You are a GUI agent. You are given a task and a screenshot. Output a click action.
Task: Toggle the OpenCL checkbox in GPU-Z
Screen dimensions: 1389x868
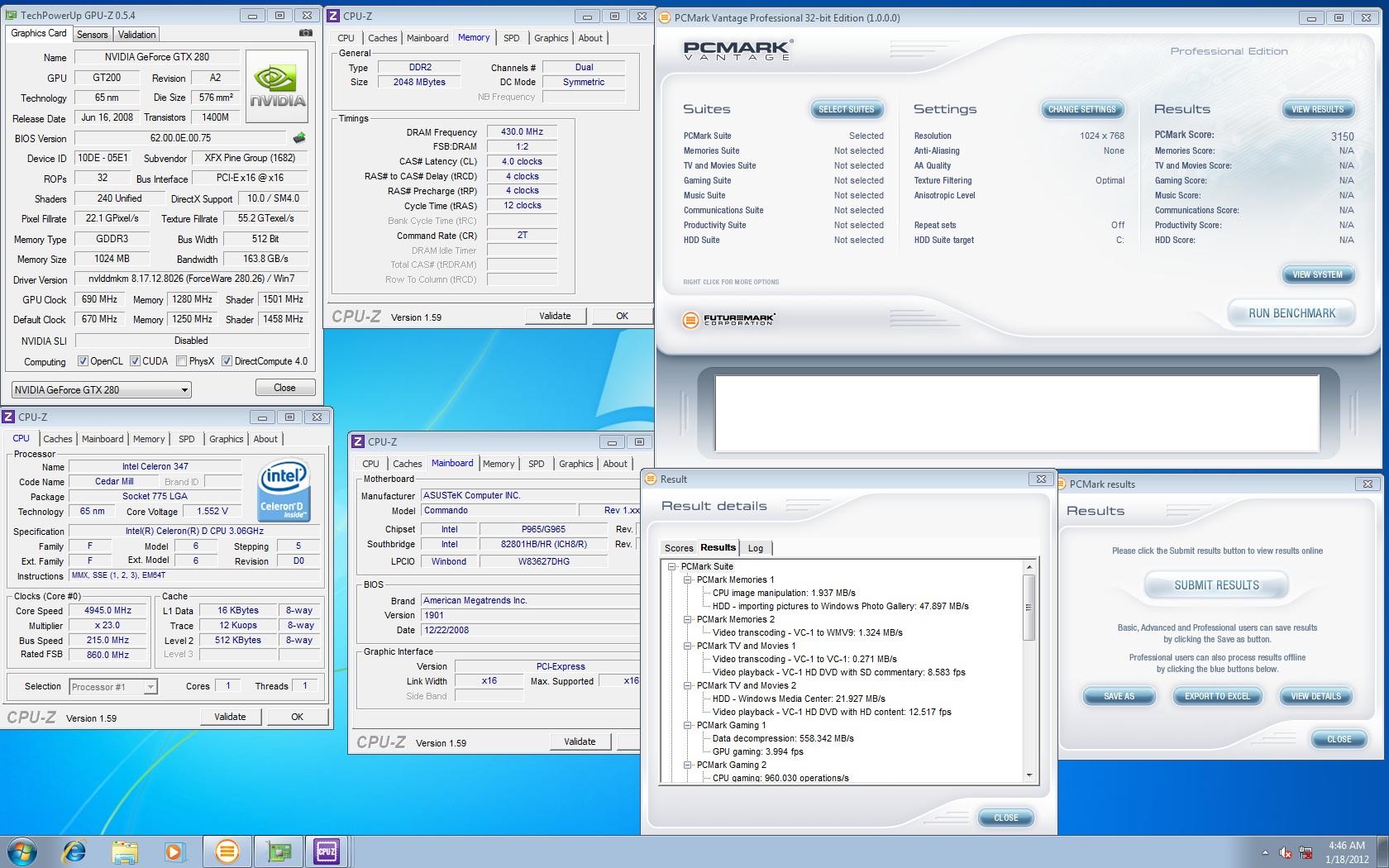tap(83, 361)
